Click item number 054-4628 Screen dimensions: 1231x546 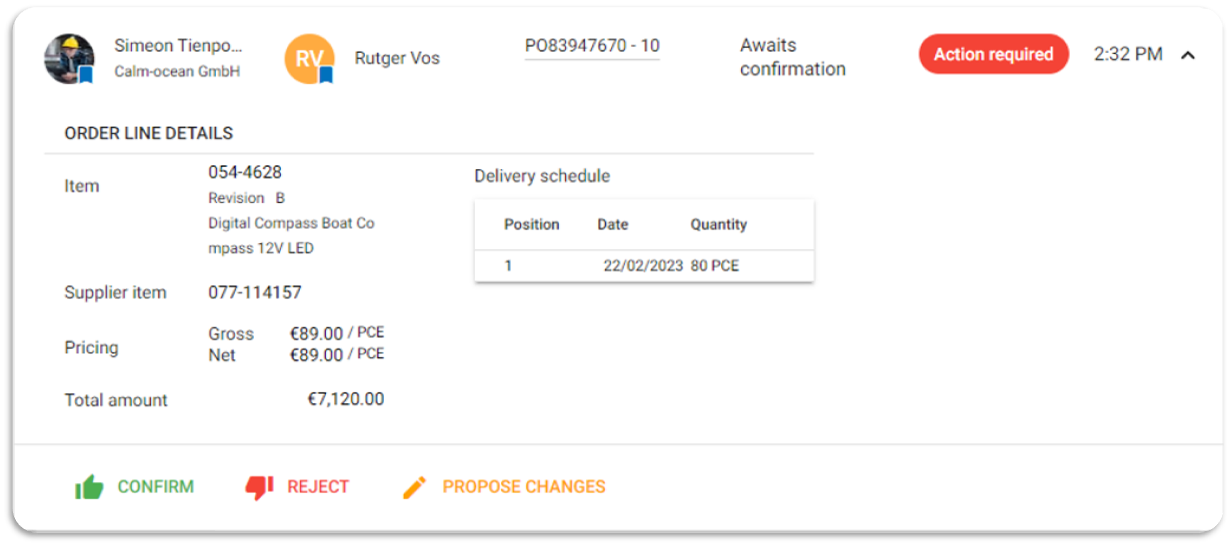pos(245,172)
